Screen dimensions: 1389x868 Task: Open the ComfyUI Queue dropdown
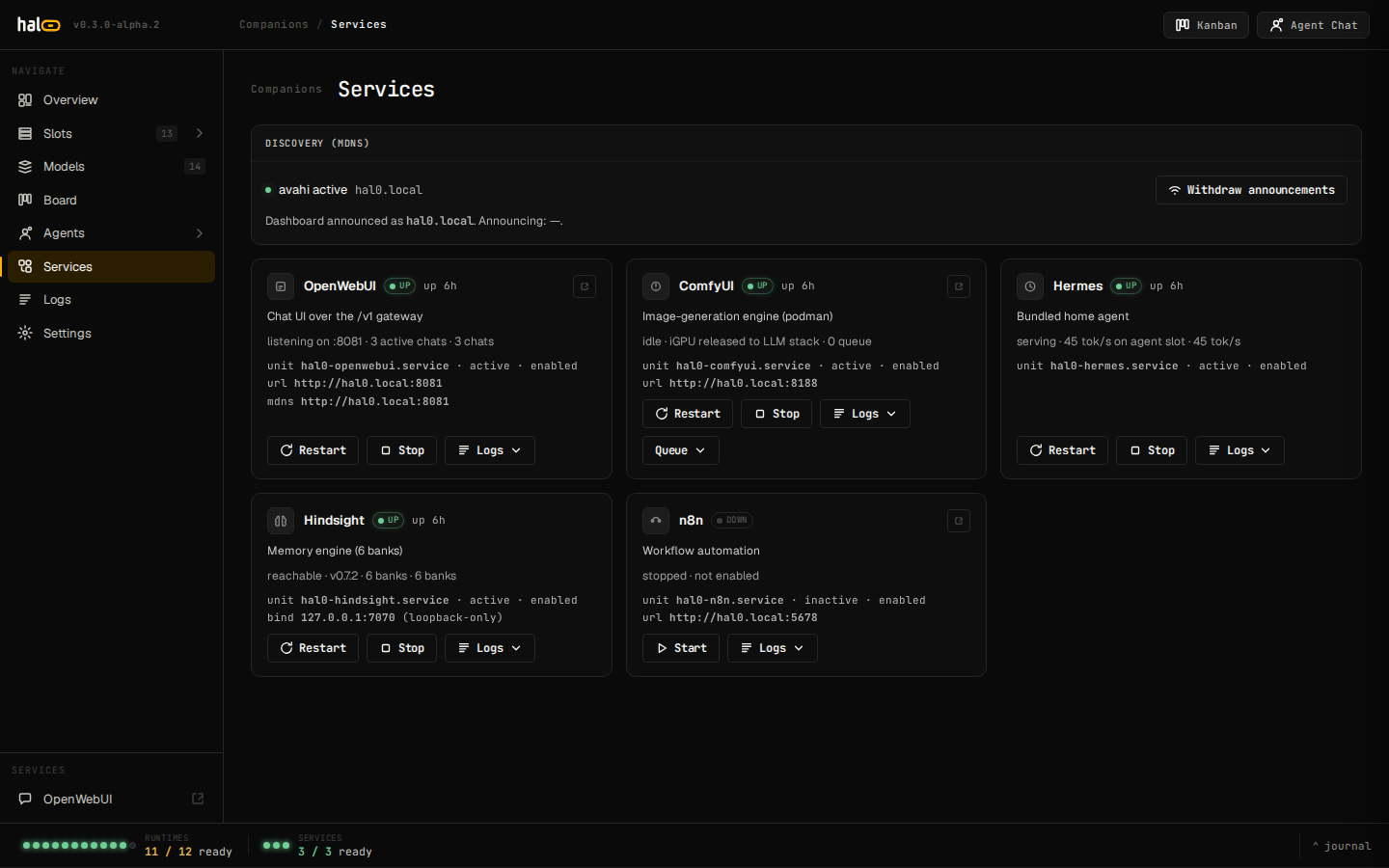681,450
